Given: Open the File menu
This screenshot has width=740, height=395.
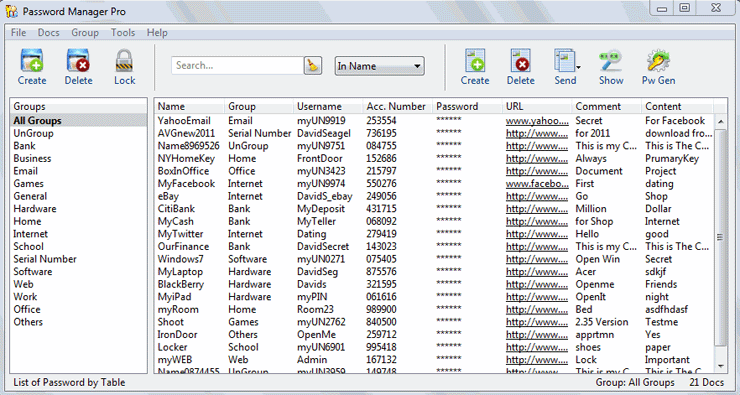Looking at the screenshot, I should tap(18, 33).
